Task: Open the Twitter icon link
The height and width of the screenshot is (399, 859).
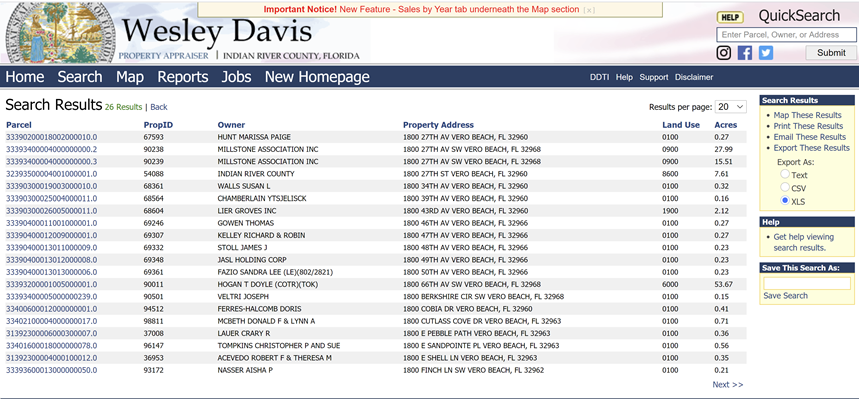Action: click(765, 53)
